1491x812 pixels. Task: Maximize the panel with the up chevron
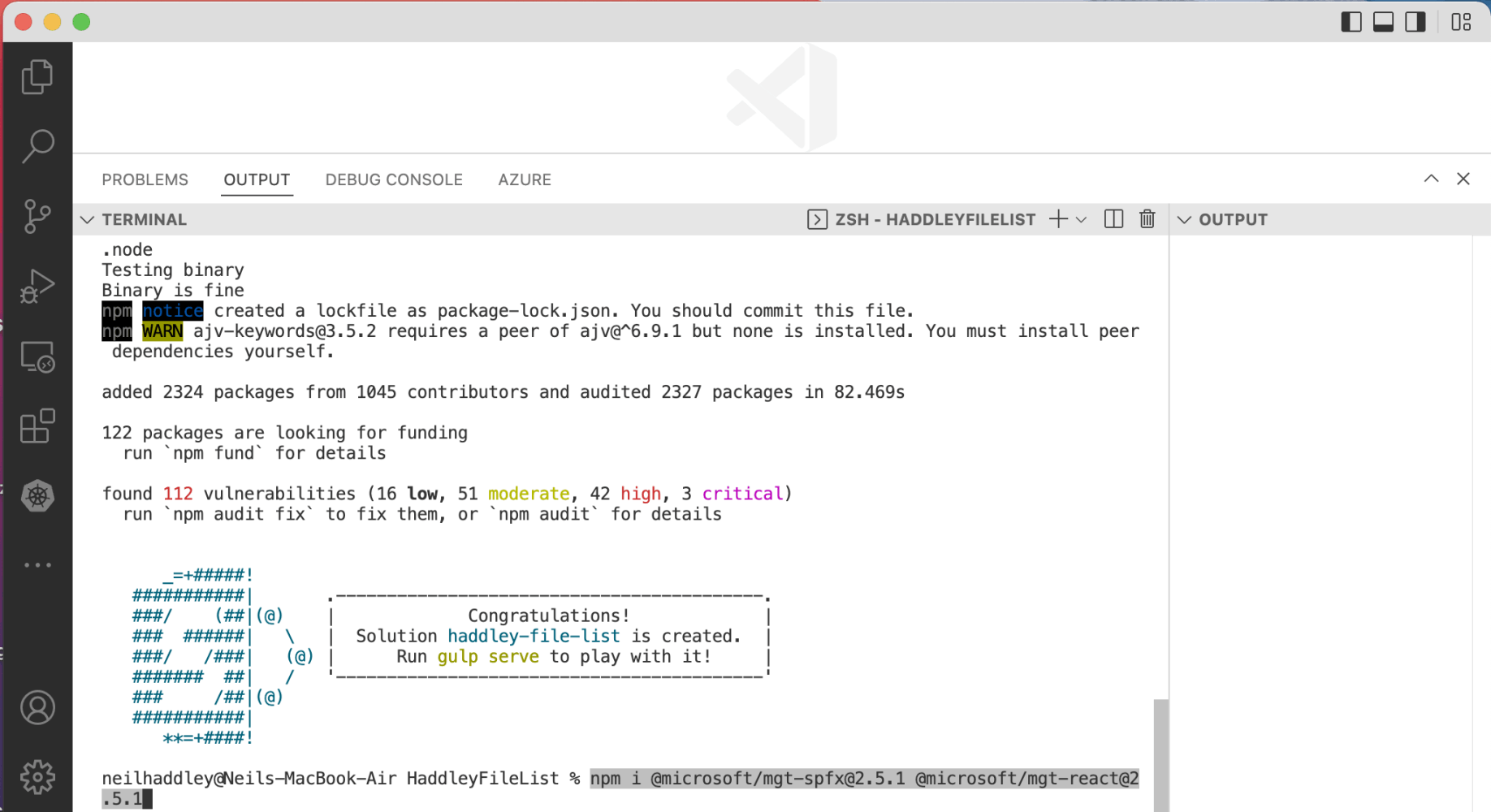(1431, 179)
